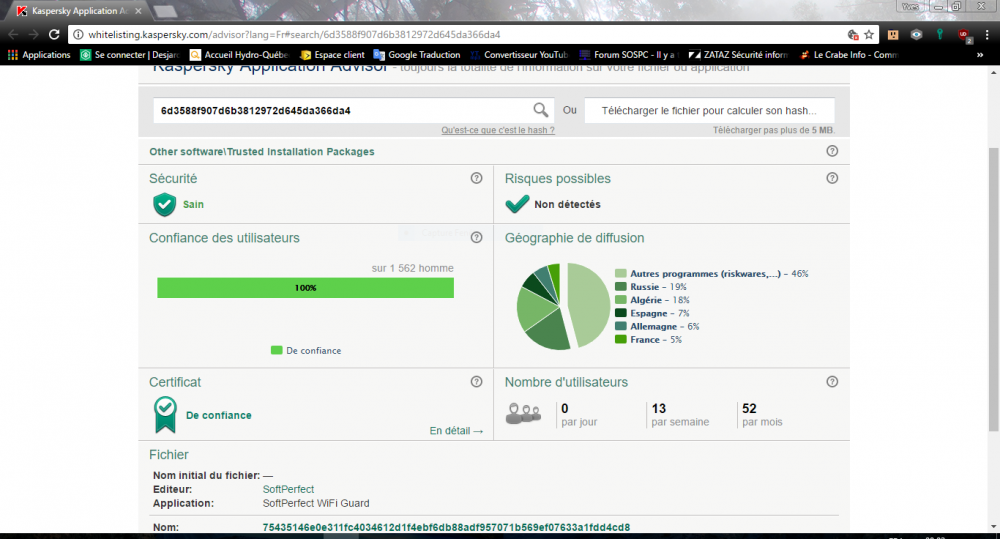Click the France legend color swatch
This screenshot has width=1000, height=539.
click(621, 339)
